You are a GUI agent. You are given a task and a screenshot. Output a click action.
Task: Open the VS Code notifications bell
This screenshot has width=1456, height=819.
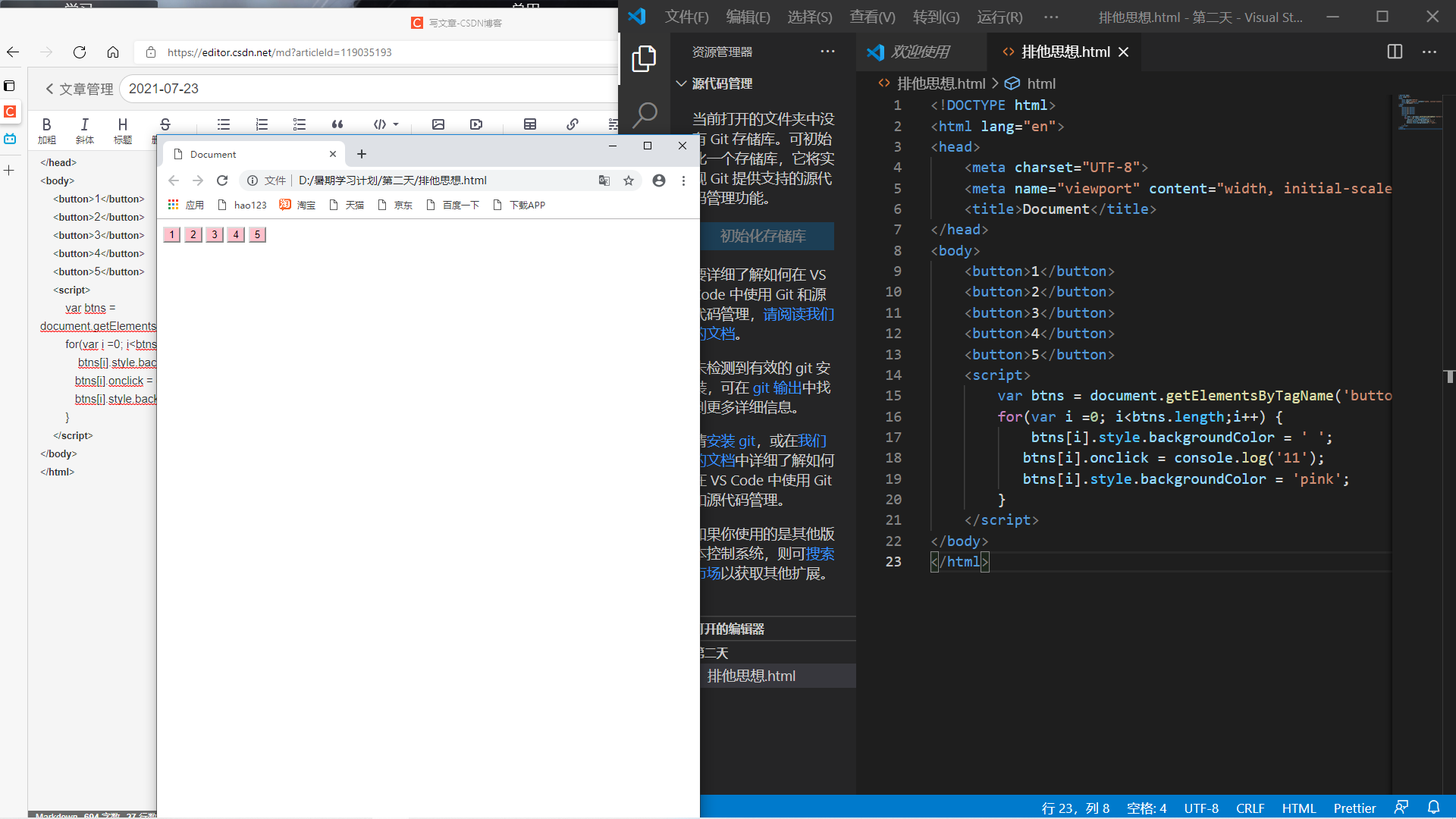(x=1433, y=808)
